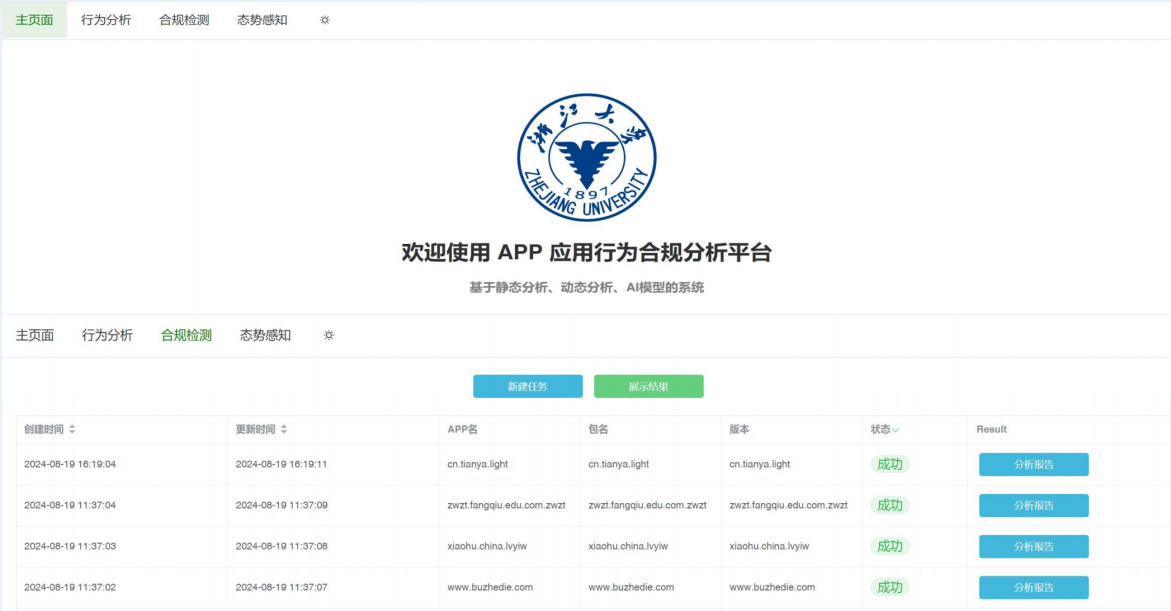Viewport: 1171px width, 611px height.
Task: Select creation time 2024-08-19 16:19:04
Action: click(x=70, y=465)
